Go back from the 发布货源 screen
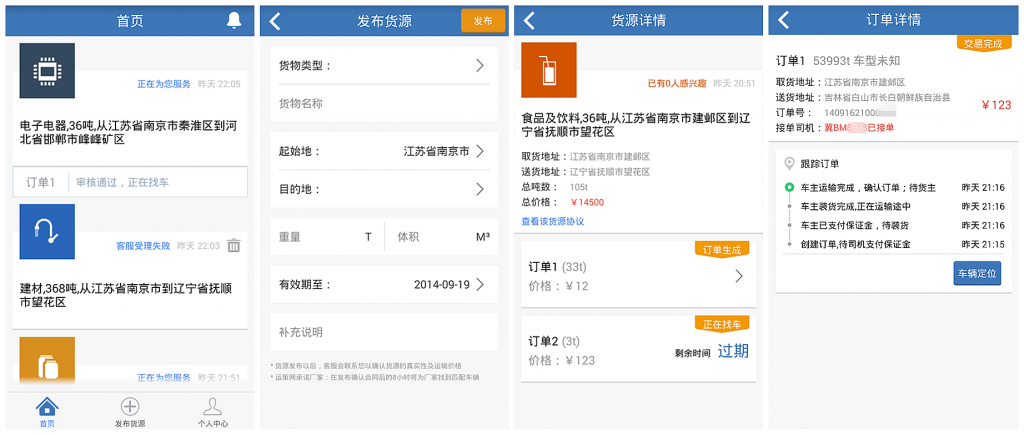 tap(276, 21)
